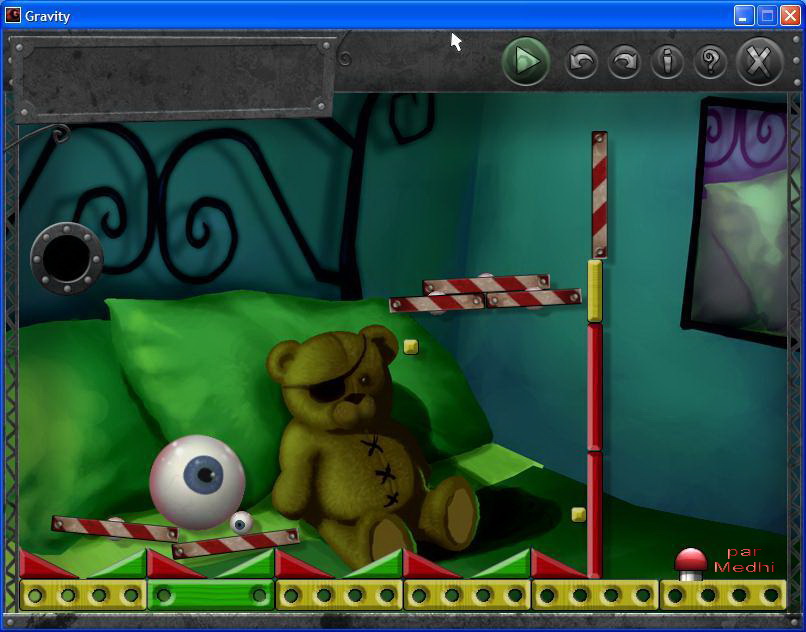Pick the small yellow block near the bear's ear
The width and height of the screenshot is (806, 632).
pyautogui.click(x=411, y=347)
